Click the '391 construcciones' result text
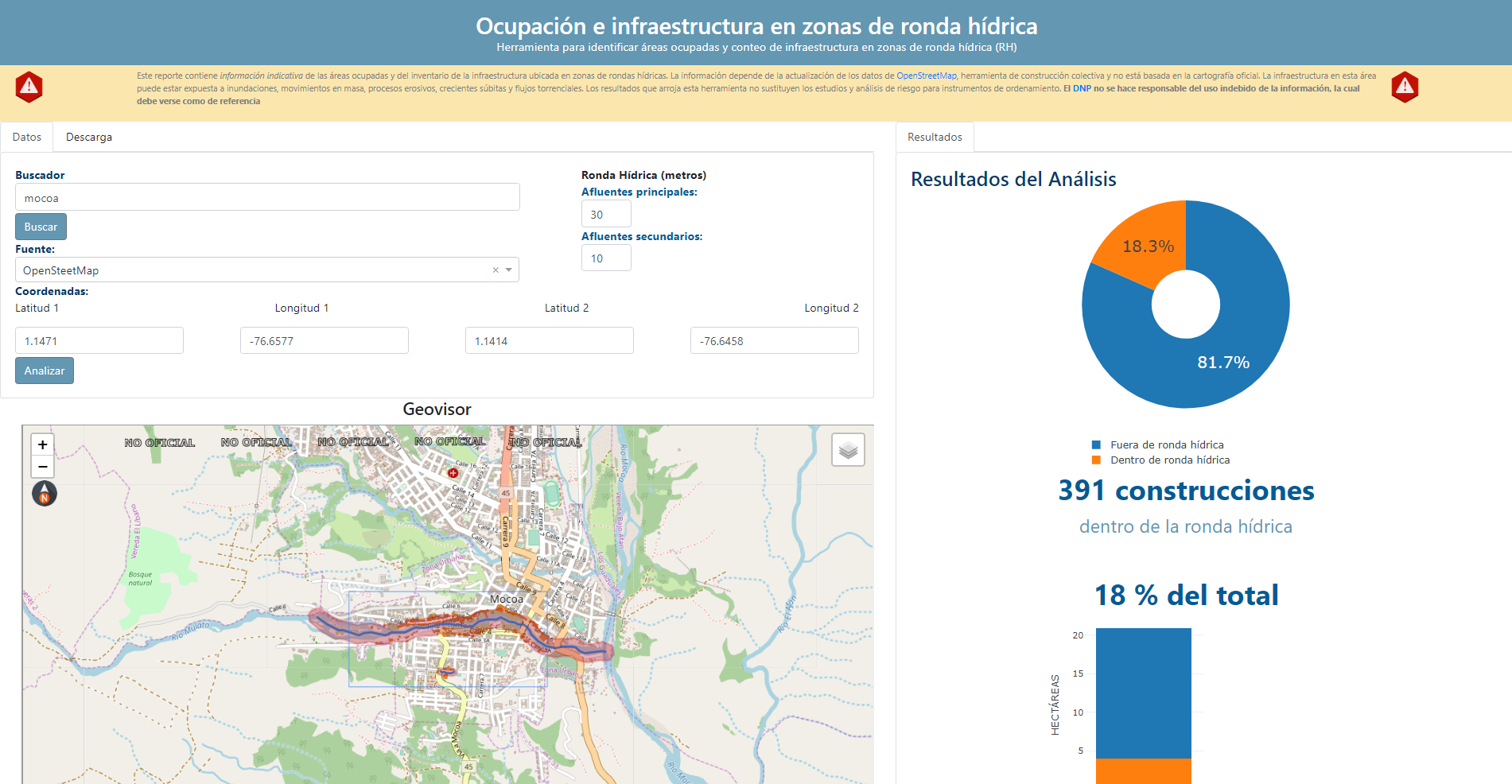This screenshot has height=784, width=1512. pos(1186,491)
